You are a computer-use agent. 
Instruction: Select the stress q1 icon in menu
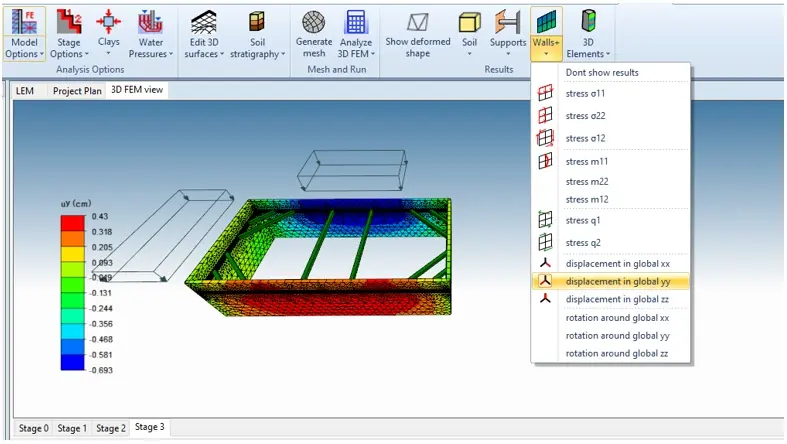(x=546, y=220)
